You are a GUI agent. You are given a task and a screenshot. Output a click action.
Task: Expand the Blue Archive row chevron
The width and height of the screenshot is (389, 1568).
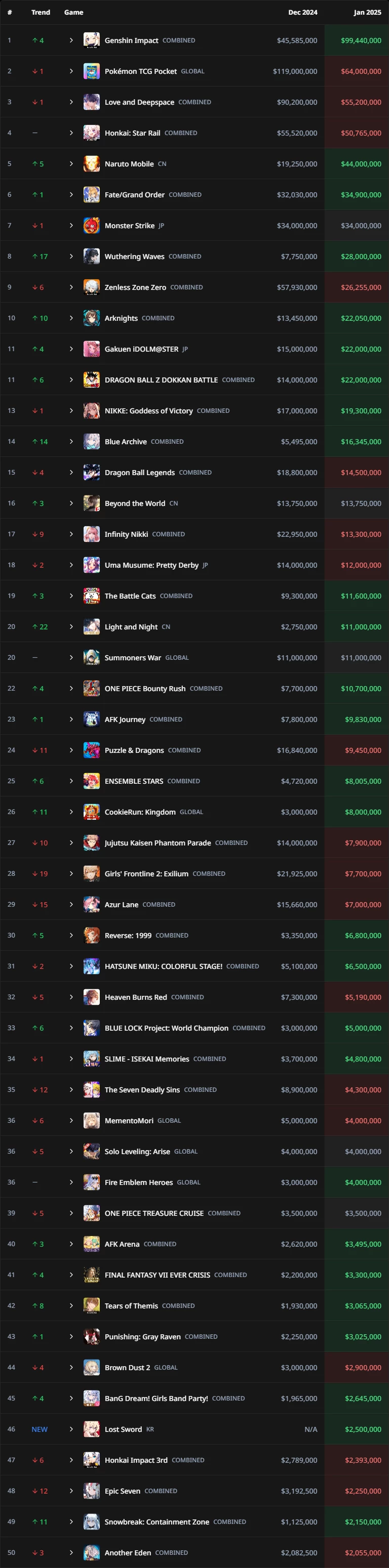71,441
